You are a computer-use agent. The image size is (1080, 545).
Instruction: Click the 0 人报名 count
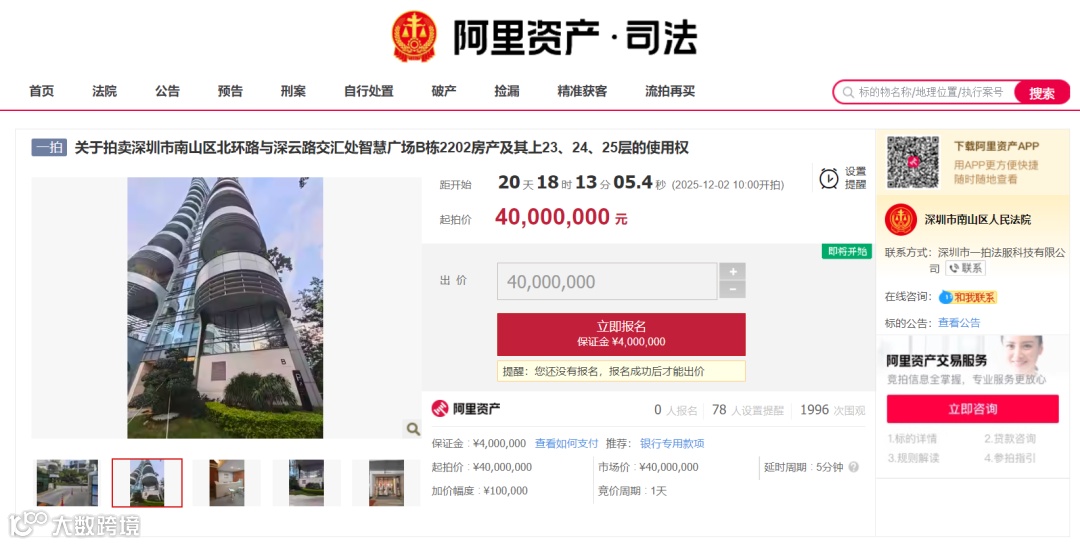click(676, 410)
